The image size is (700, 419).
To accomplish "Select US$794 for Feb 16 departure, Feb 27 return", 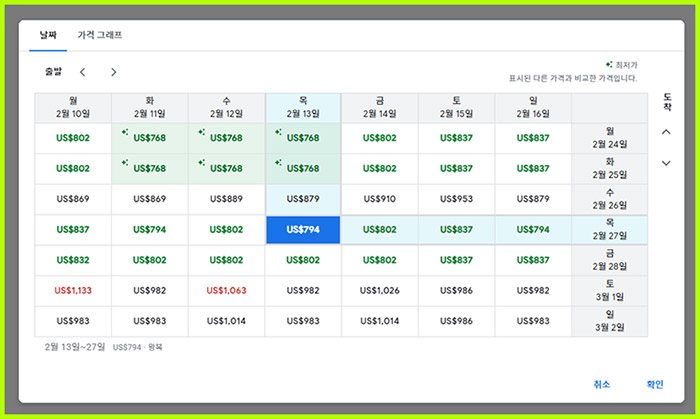I will [532, 229].
